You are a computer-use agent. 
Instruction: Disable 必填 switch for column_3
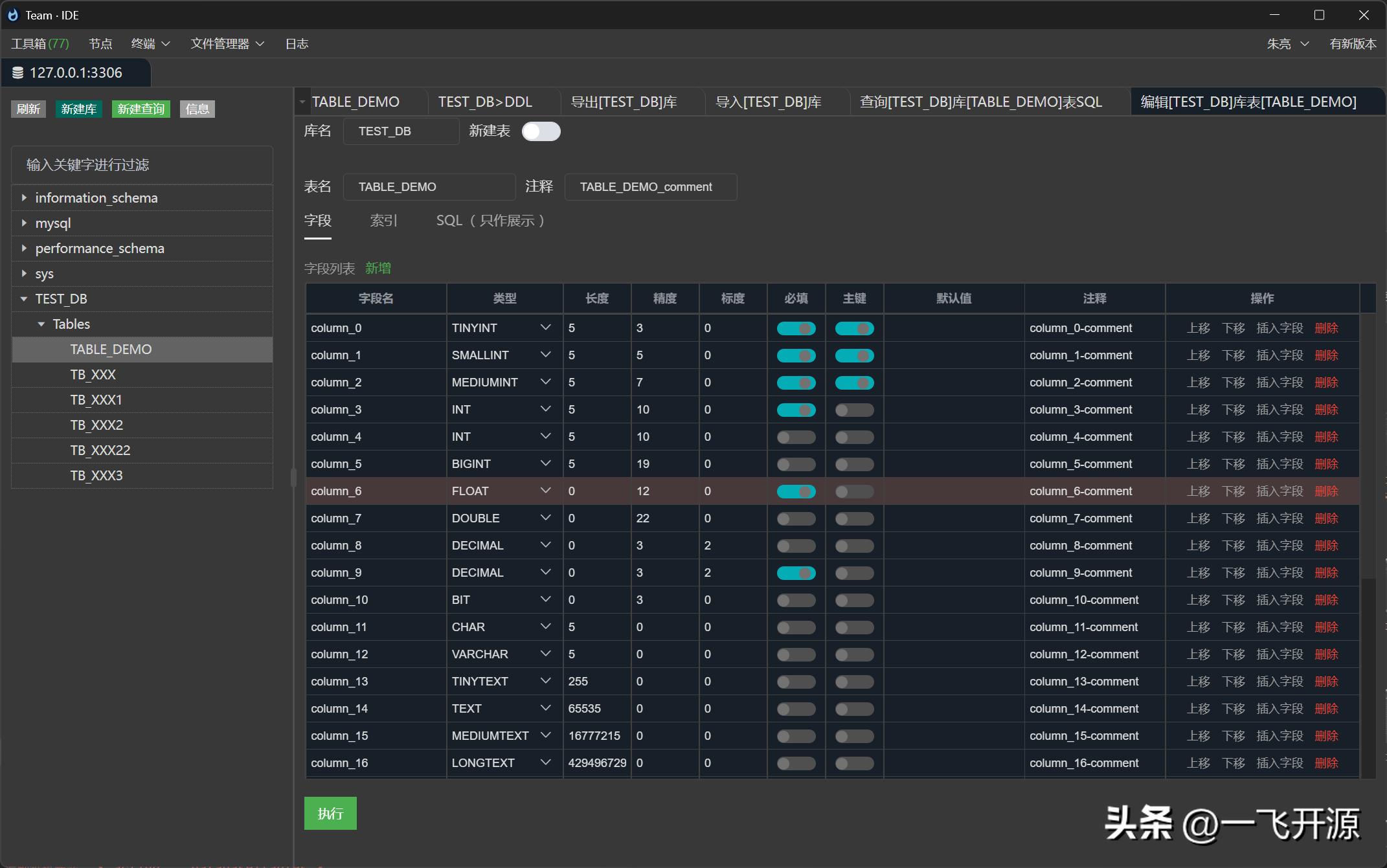tap(796, 410)
